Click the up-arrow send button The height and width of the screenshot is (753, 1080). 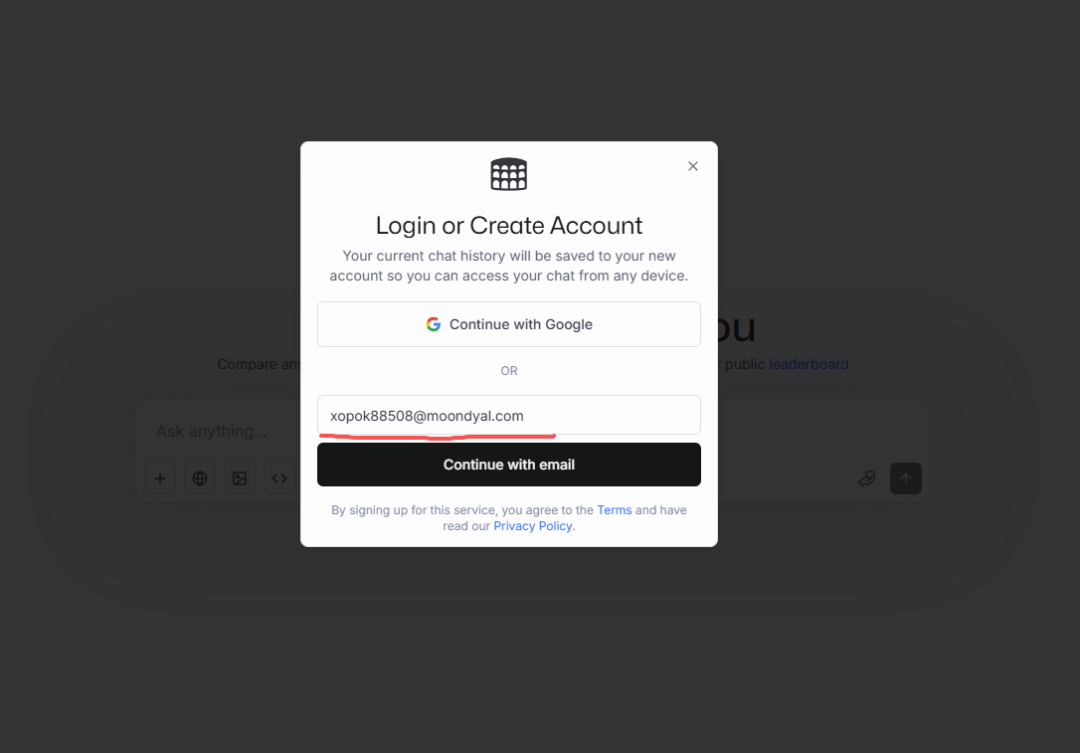pos(906,478)
